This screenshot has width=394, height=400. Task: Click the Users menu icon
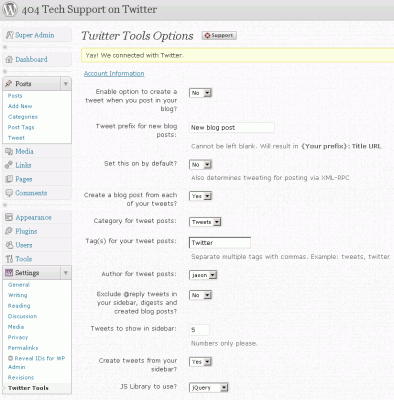[x=9, y=245]
